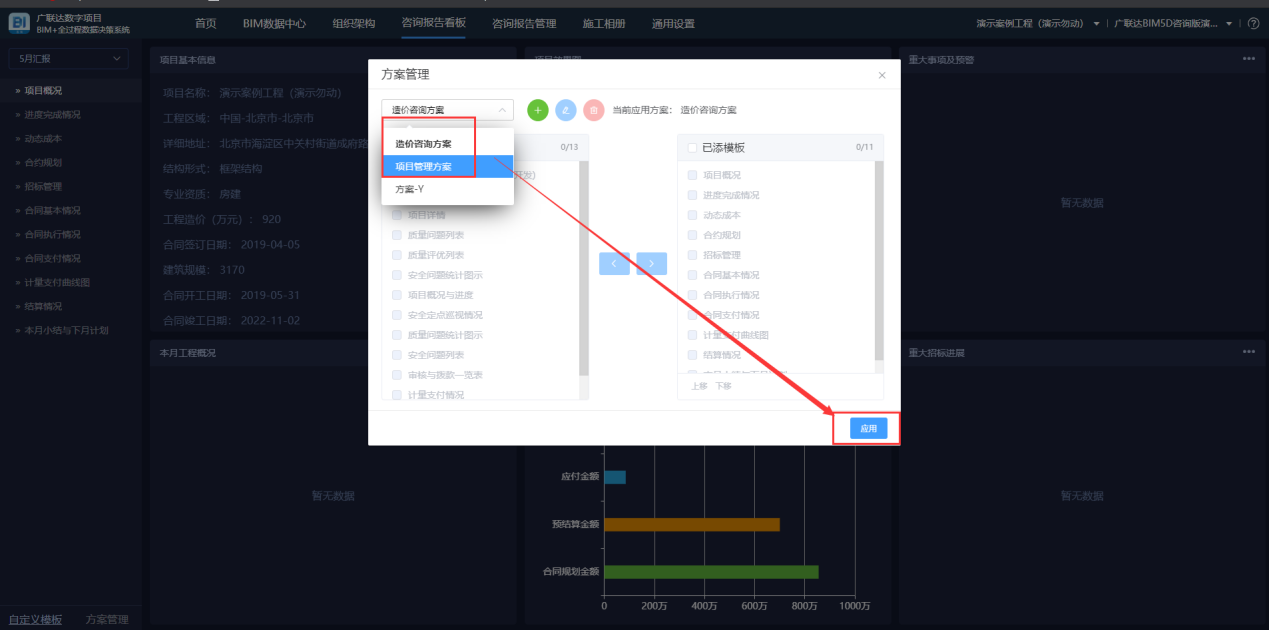This screenshot has width=1269, height=630.
Task: Tick the 审核与拨款一览表 checkbox
Action: 397,375
